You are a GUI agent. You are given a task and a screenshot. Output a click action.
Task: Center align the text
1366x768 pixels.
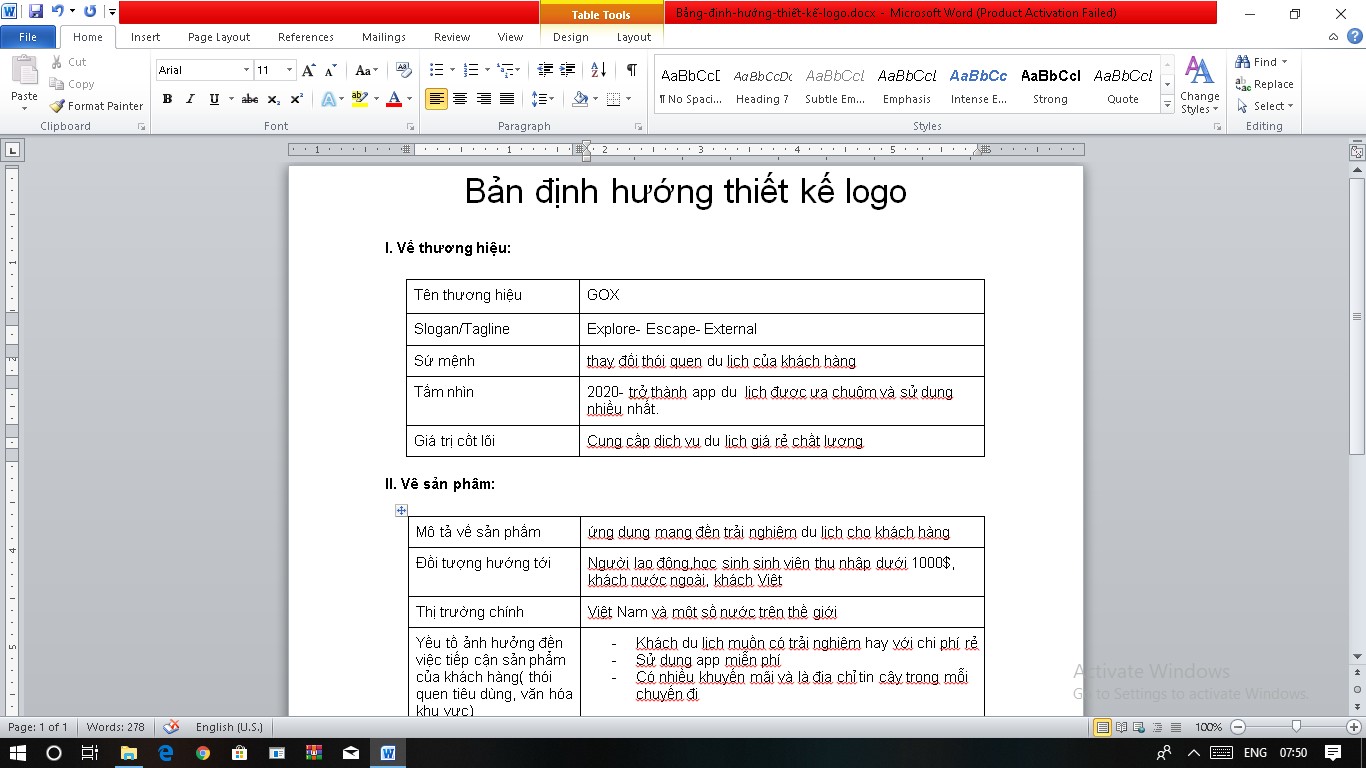coord(460,99)
